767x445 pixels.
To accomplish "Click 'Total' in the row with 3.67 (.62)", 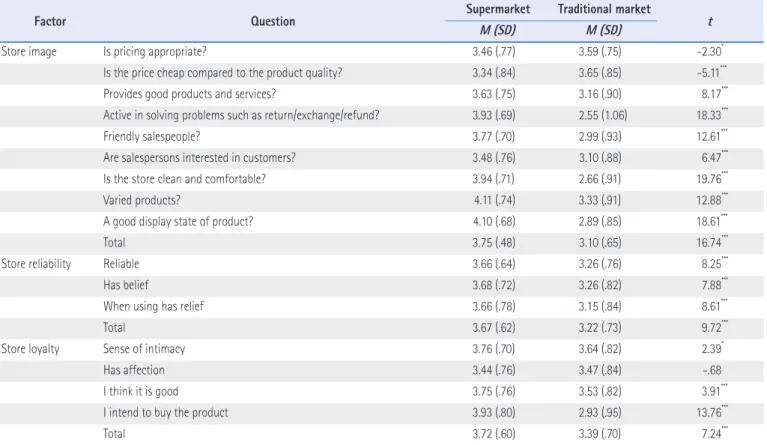I will click(x=114, y=328).
